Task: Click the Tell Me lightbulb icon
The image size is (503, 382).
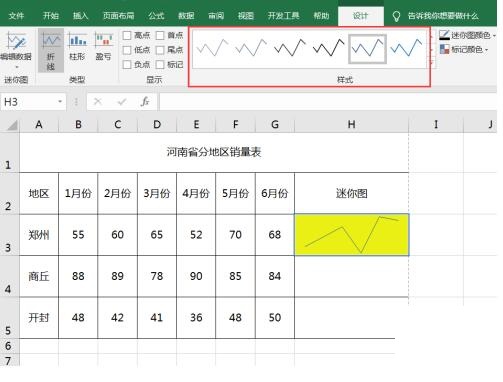Action: [396, 16]
